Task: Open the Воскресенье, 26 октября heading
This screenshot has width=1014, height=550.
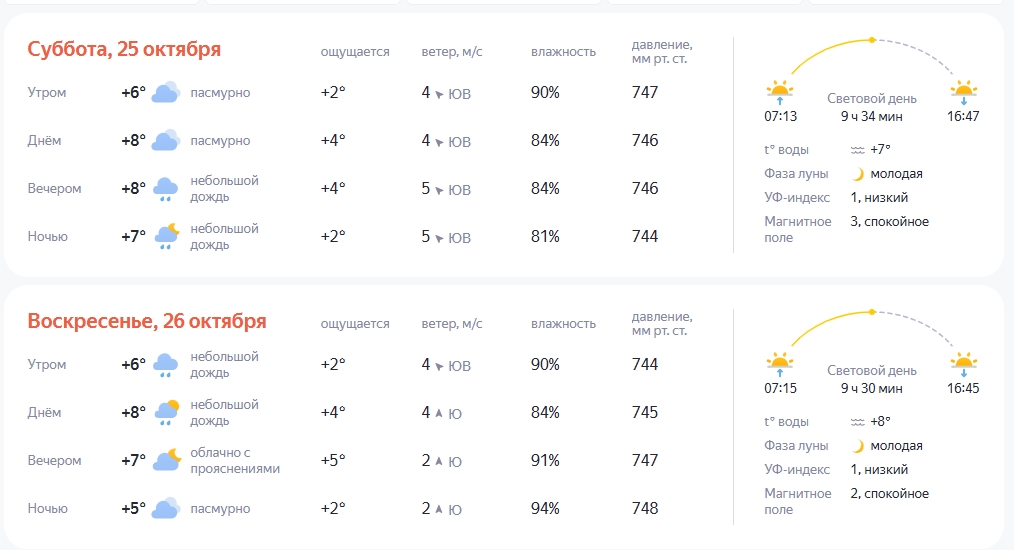Action: 147,321
